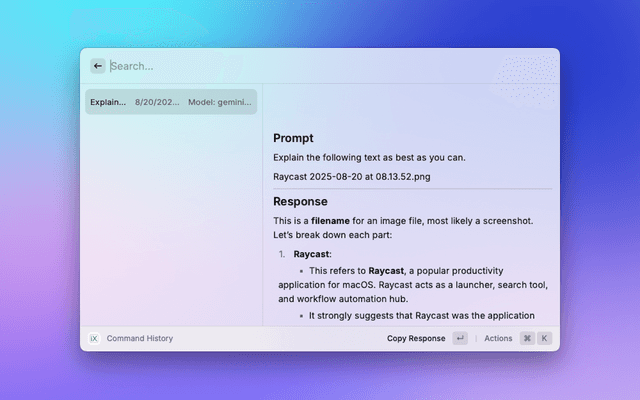Image resolution: width=640 pixels, height=400 pixels.
Task: Click the bold 'filename' word in response
Action: tap(329, 220)
